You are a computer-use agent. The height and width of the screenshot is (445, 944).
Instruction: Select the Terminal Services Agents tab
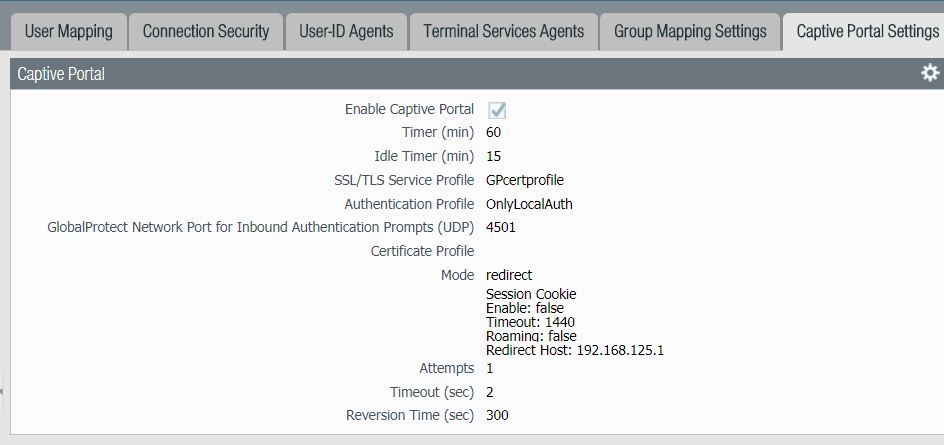coord(503,31)
